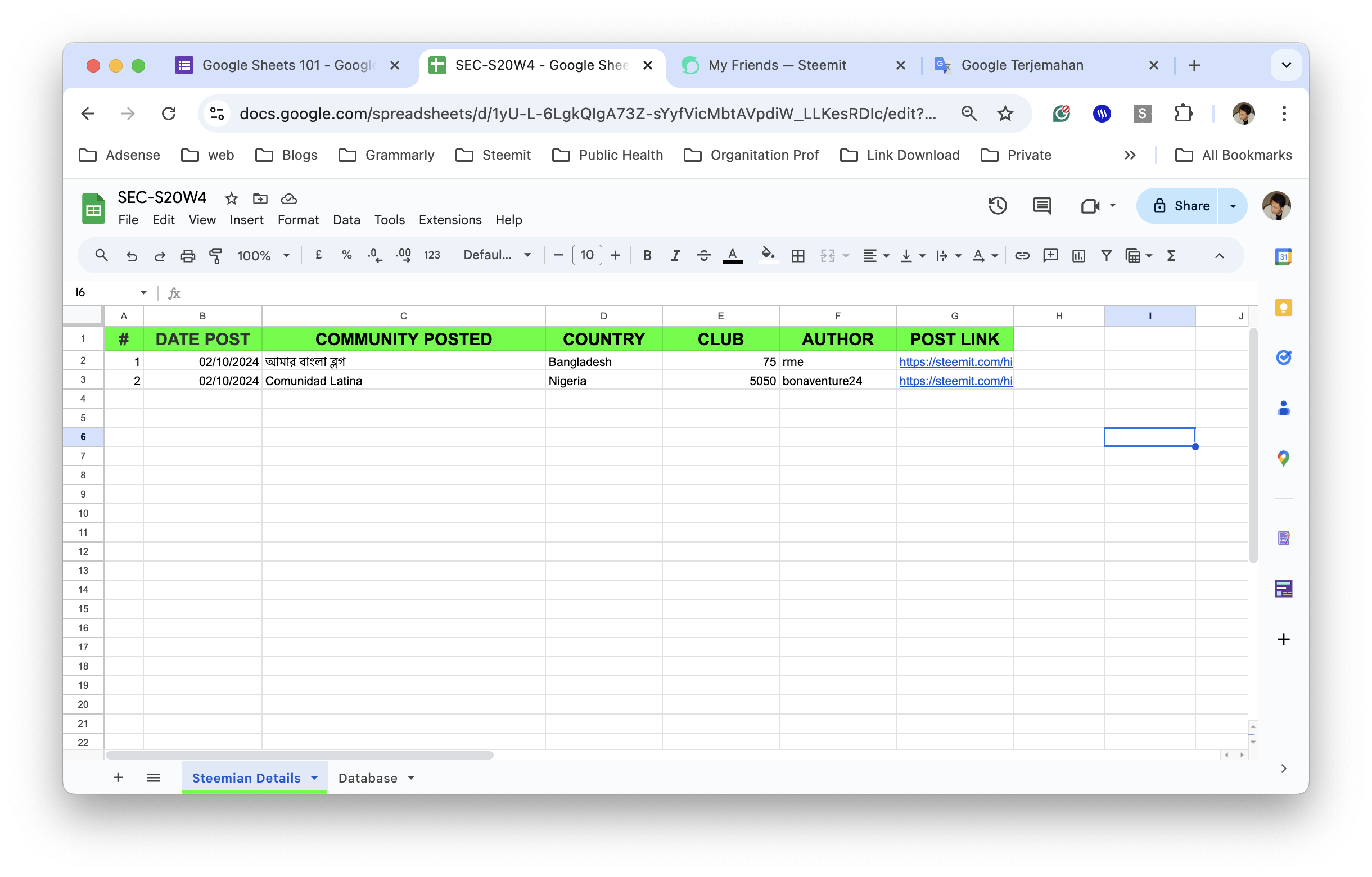
Task: Open the insert link tool
Action: (1022, 256)
